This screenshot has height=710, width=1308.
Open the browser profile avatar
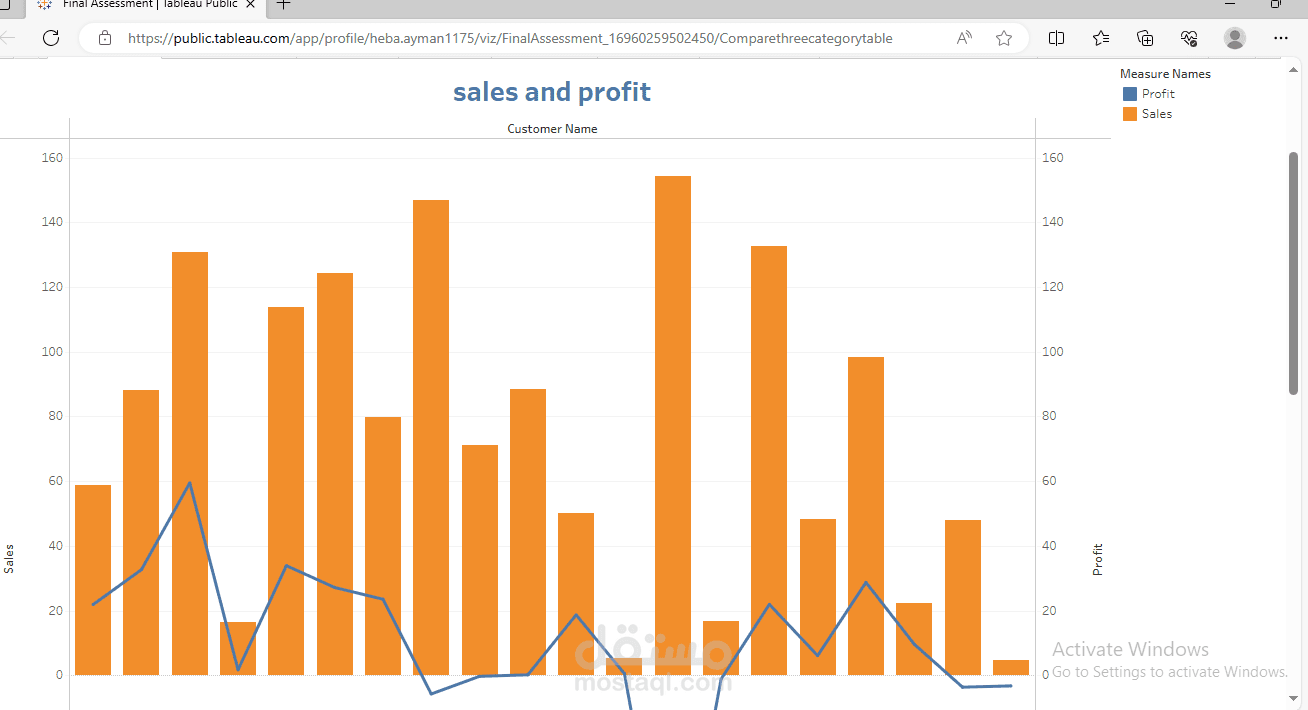click(1234, 38)
